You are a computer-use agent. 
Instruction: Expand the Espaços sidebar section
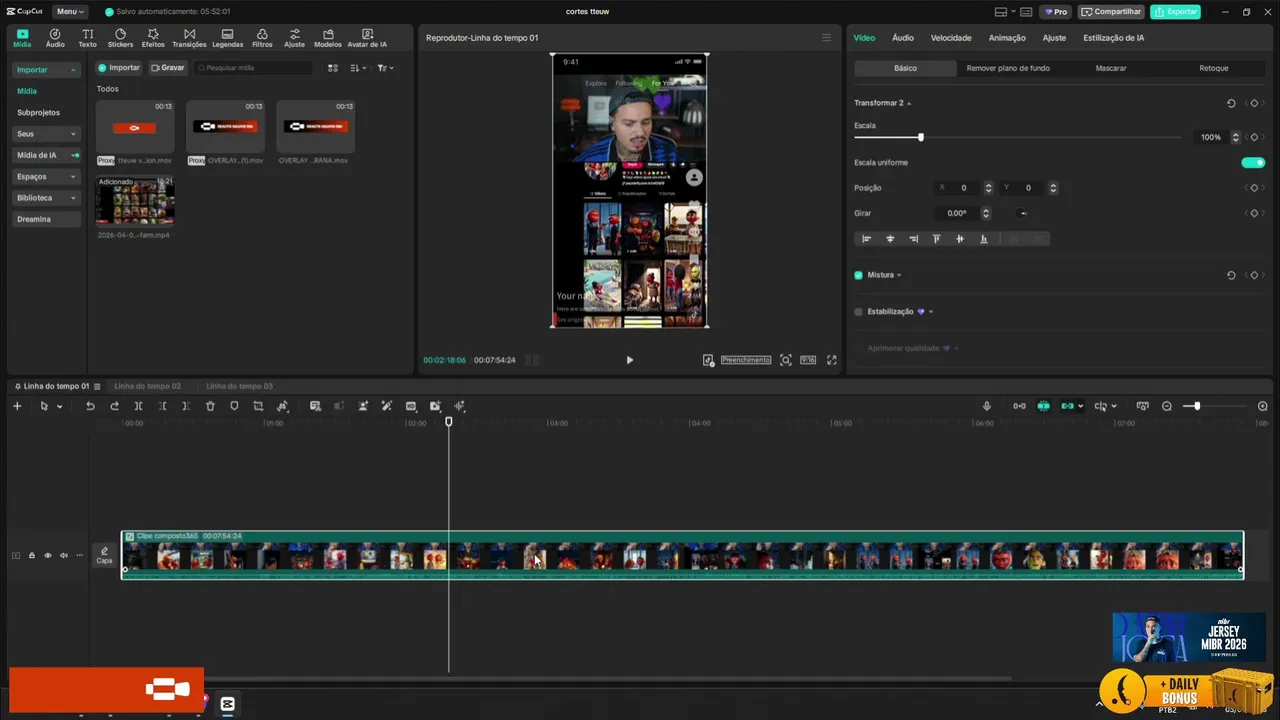click(x=46, y=177)
